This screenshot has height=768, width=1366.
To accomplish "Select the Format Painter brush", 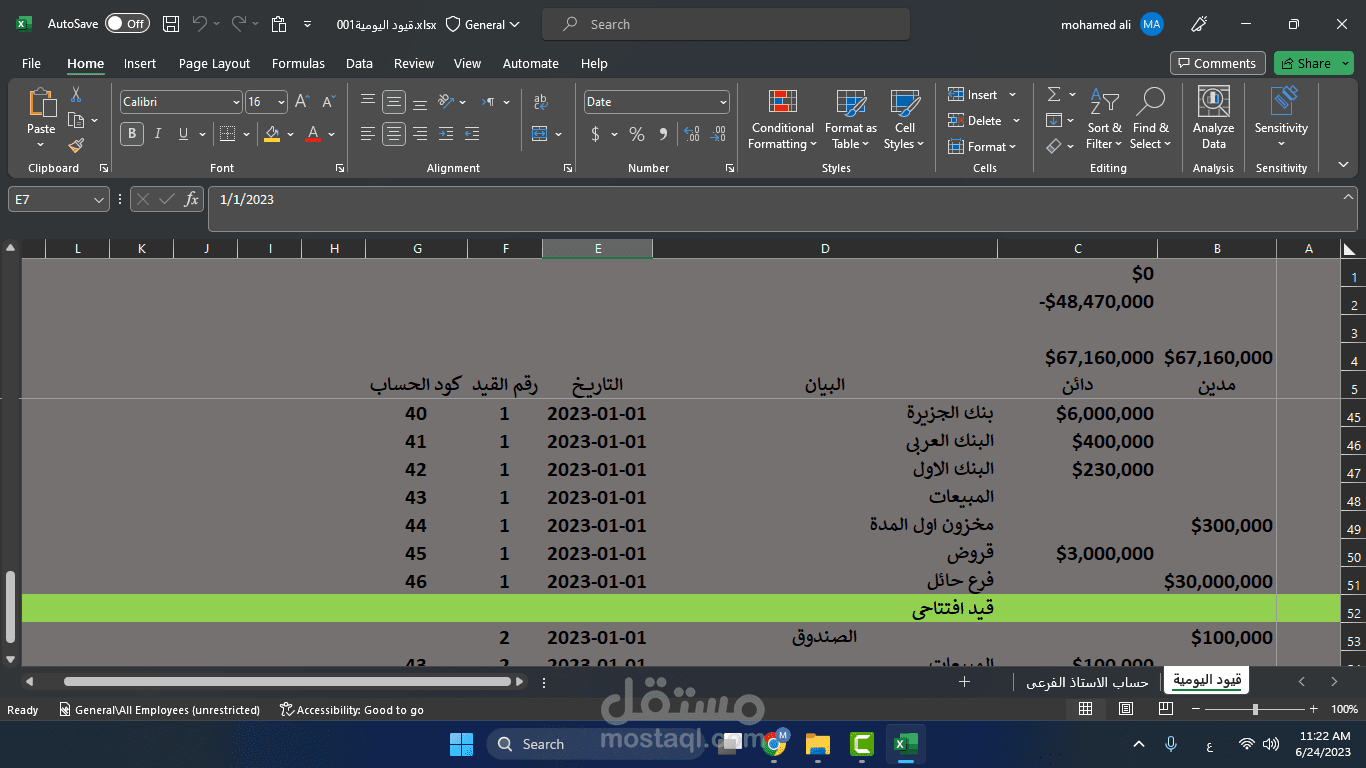I will tap(76, 145).
